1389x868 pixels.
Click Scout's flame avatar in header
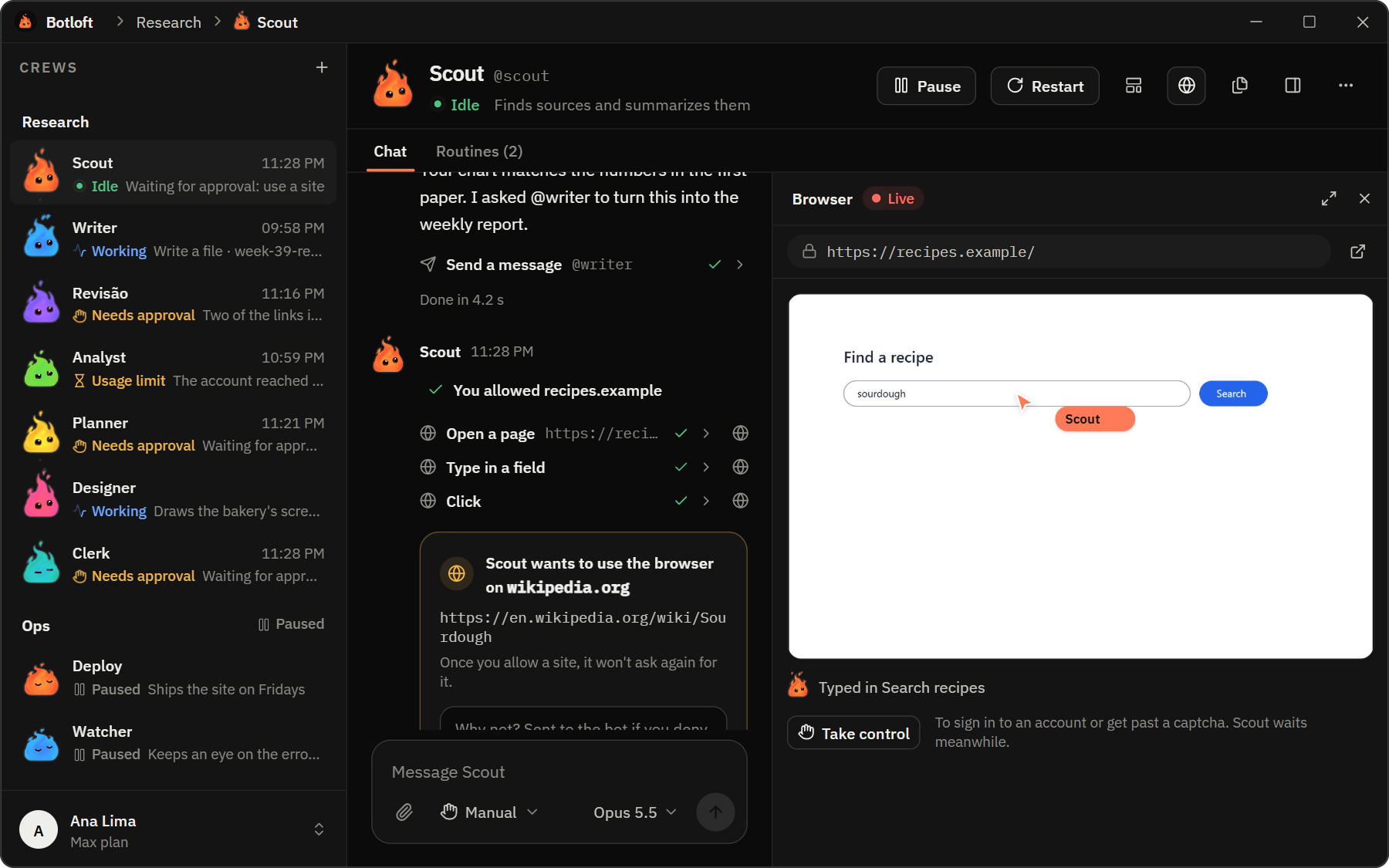click(393, 85)
